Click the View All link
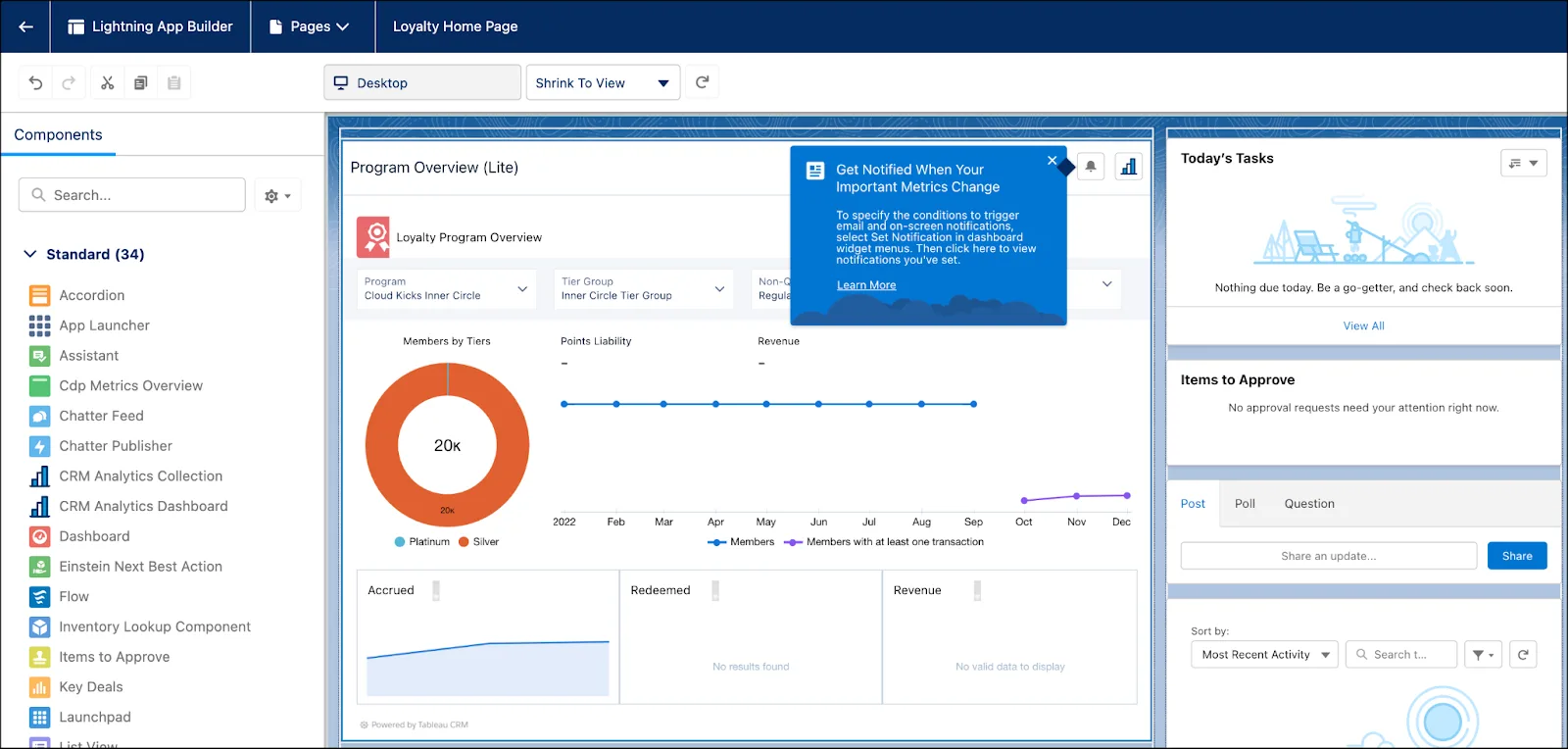Viewport: 1568px width, 749px height. (1363, 326)
